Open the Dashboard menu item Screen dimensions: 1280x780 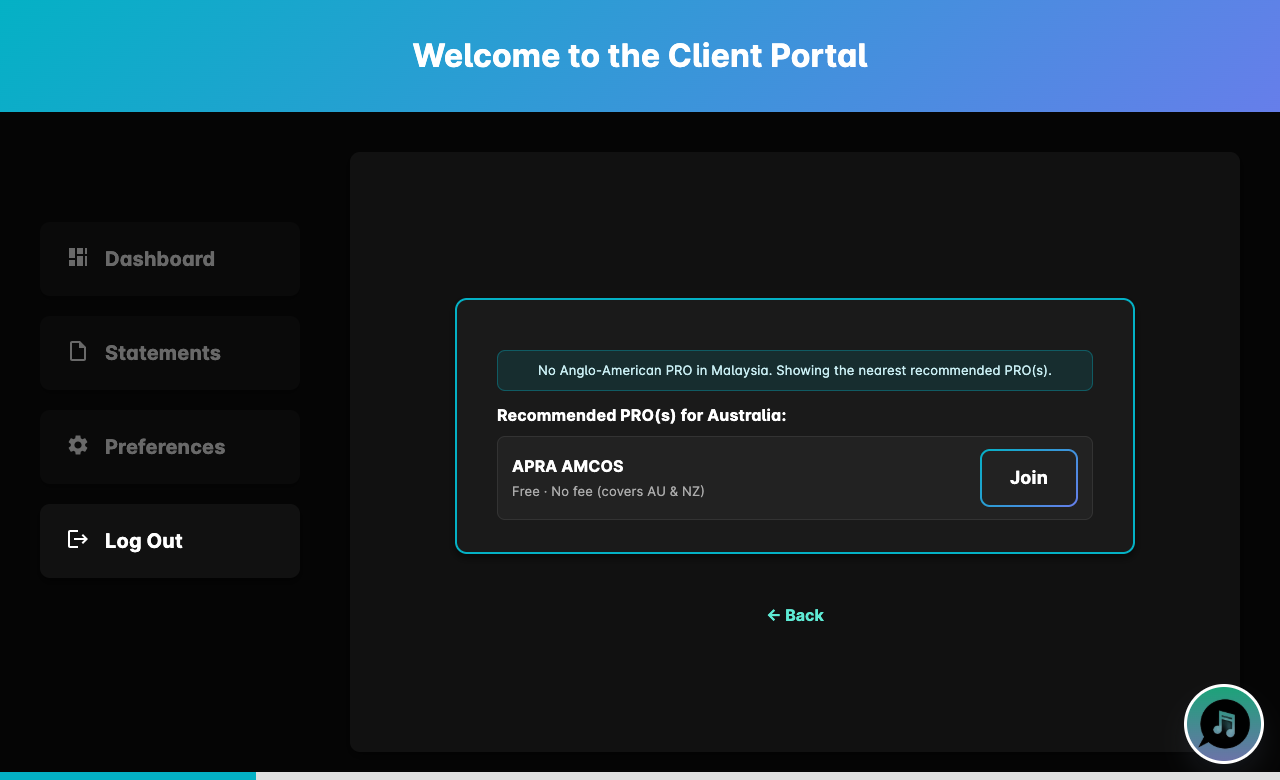(x=170, y=259)
